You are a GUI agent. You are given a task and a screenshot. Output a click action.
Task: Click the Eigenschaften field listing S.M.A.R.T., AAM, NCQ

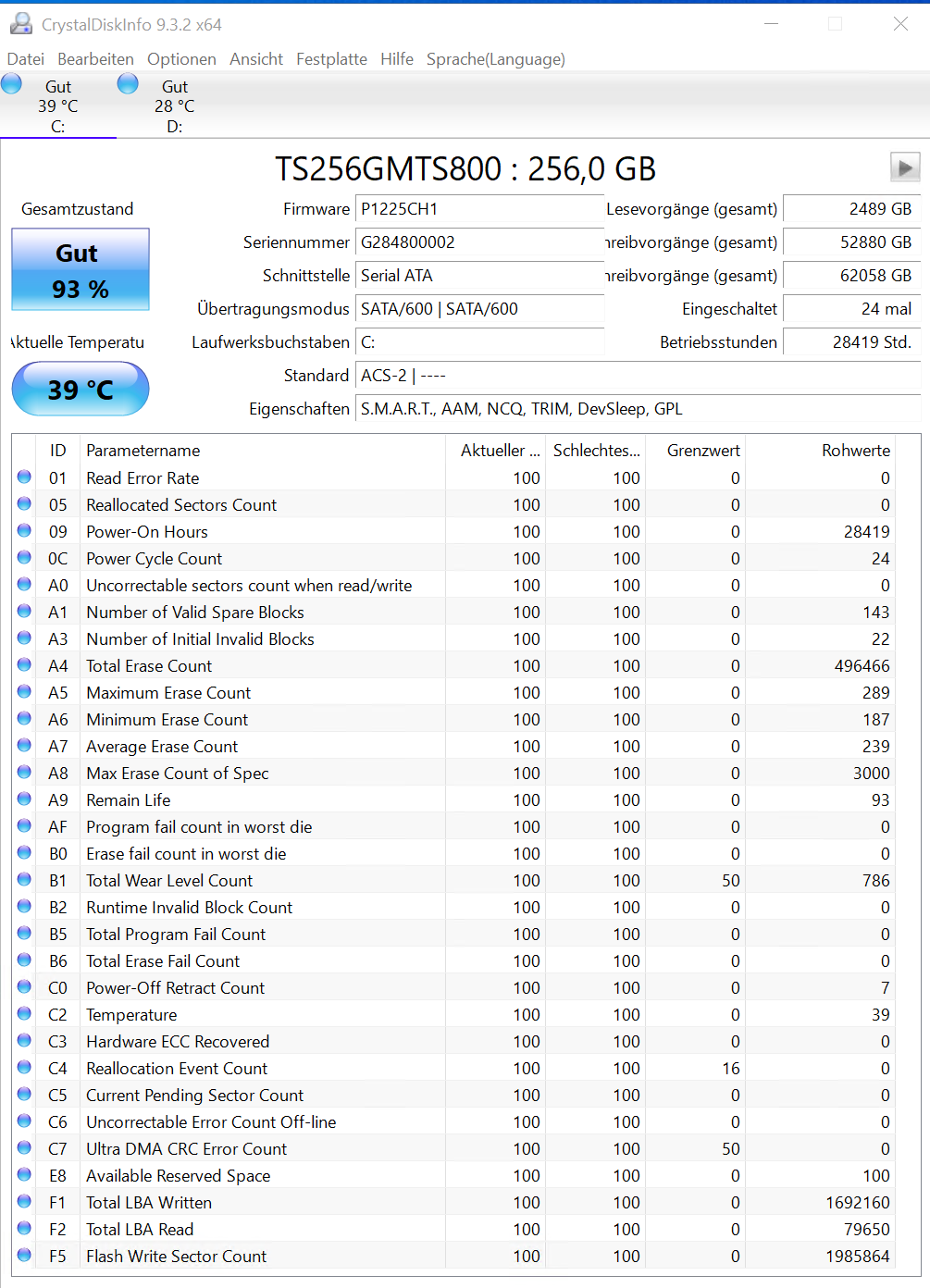pyautogui.click(x=638, y=409)
